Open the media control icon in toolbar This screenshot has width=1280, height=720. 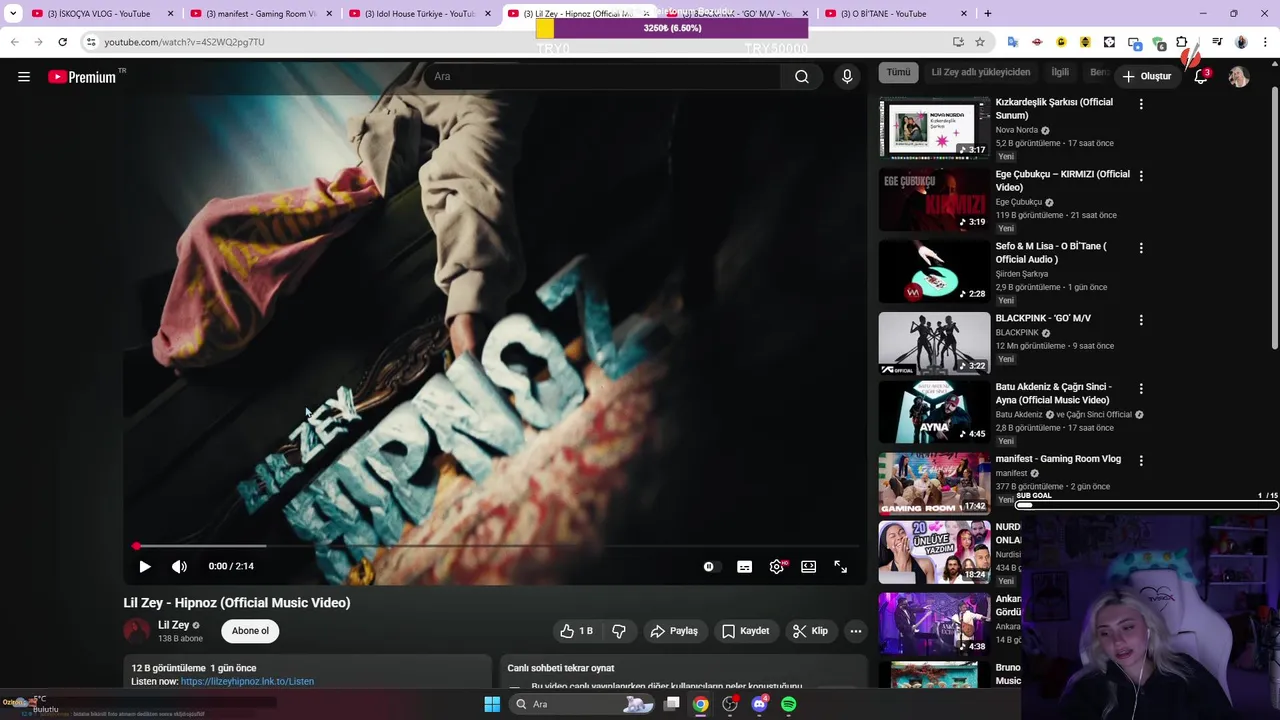point(1217,42)
